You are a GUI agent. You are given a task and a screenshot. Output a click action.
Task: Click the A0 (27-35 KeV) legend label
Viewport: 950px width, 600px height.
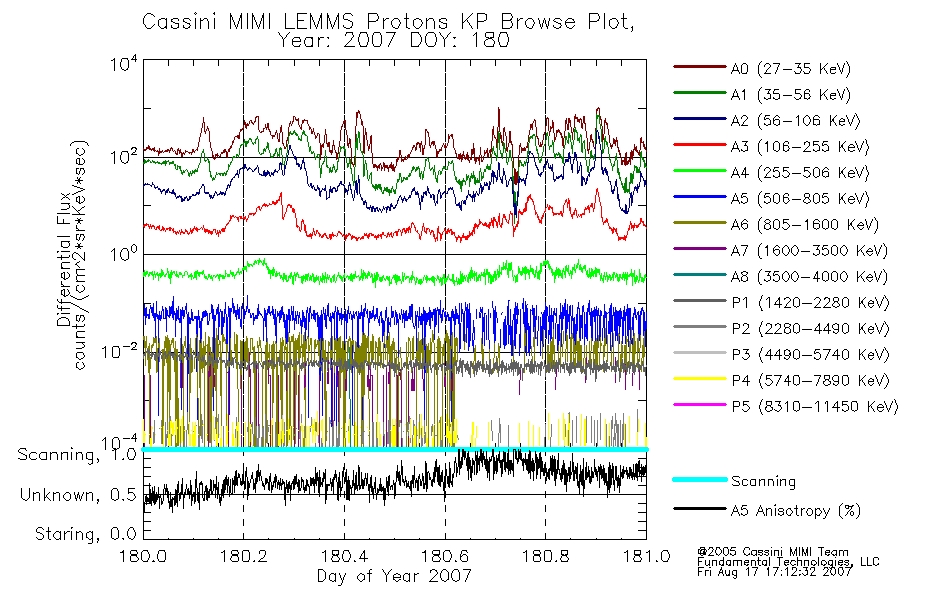(791, 68)
